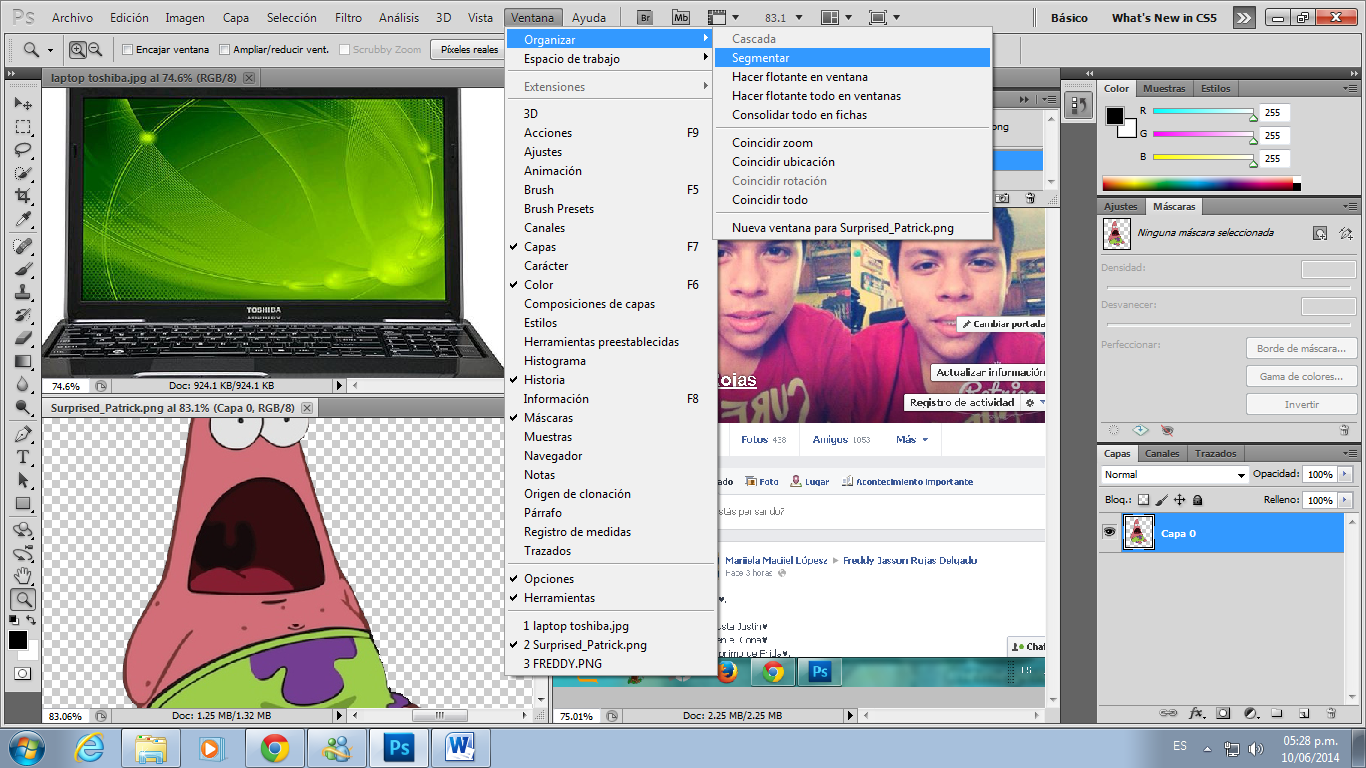Select the Brush tool in the toolbox
The width and height of the screenshot is (1366, 768).
pyautogui.click(x=22, y=269)
